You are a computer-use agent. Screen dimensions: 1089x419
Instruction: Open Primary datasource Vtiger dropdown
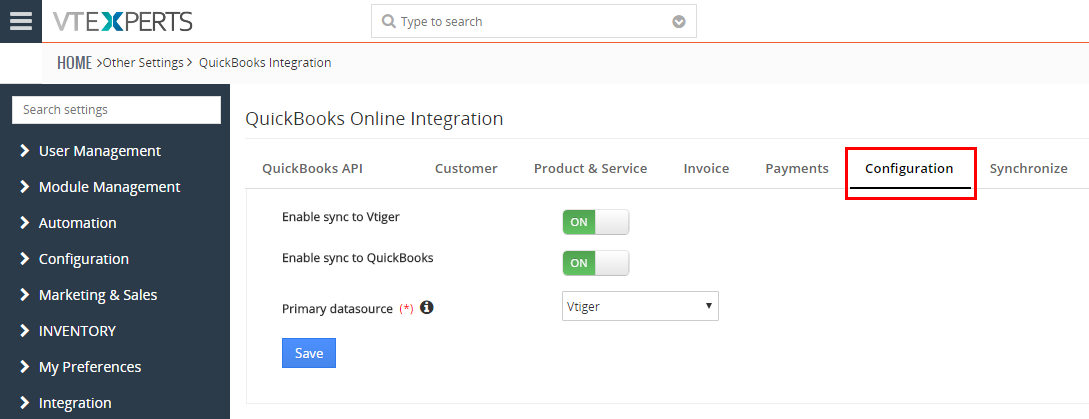coord(640,306)
